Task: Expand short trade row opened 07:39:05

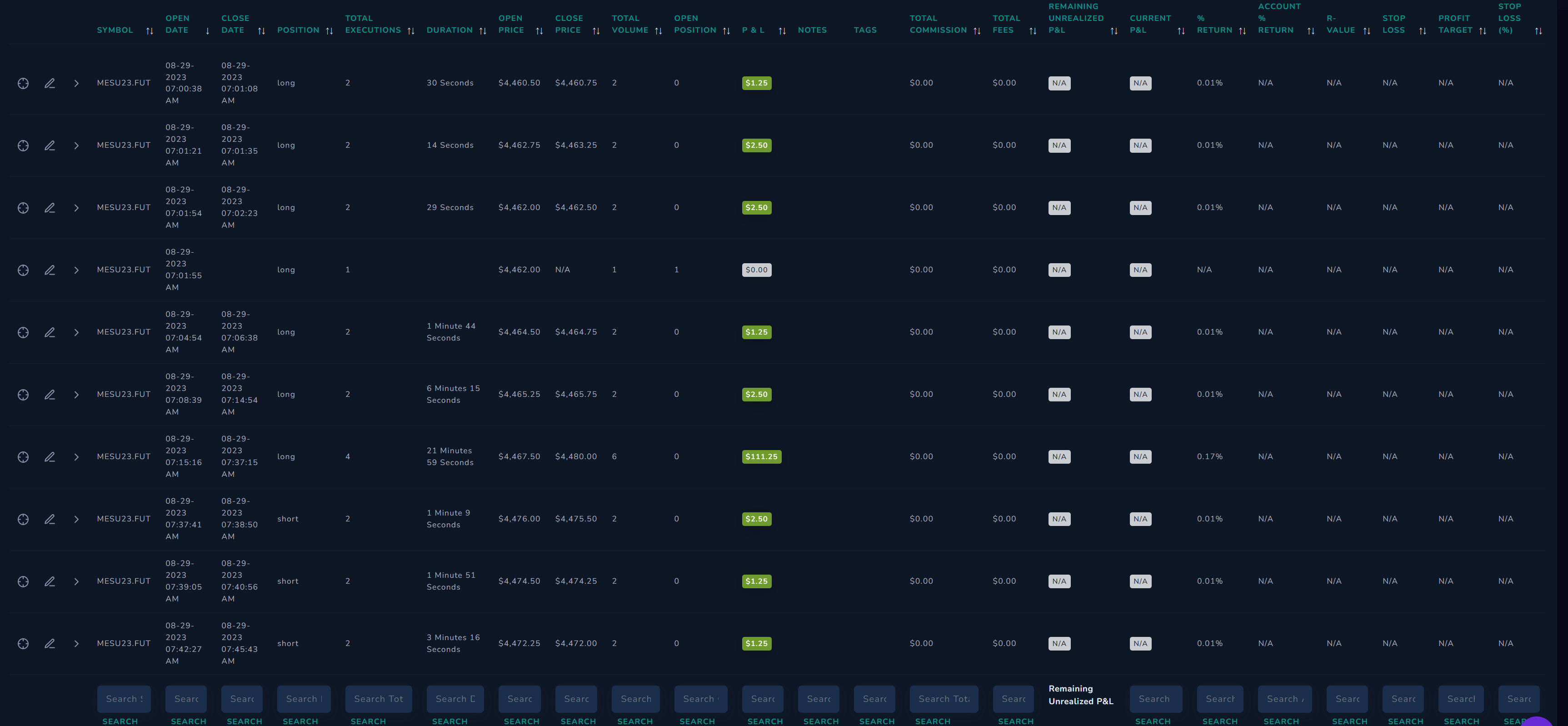Action: pos(76,581)
